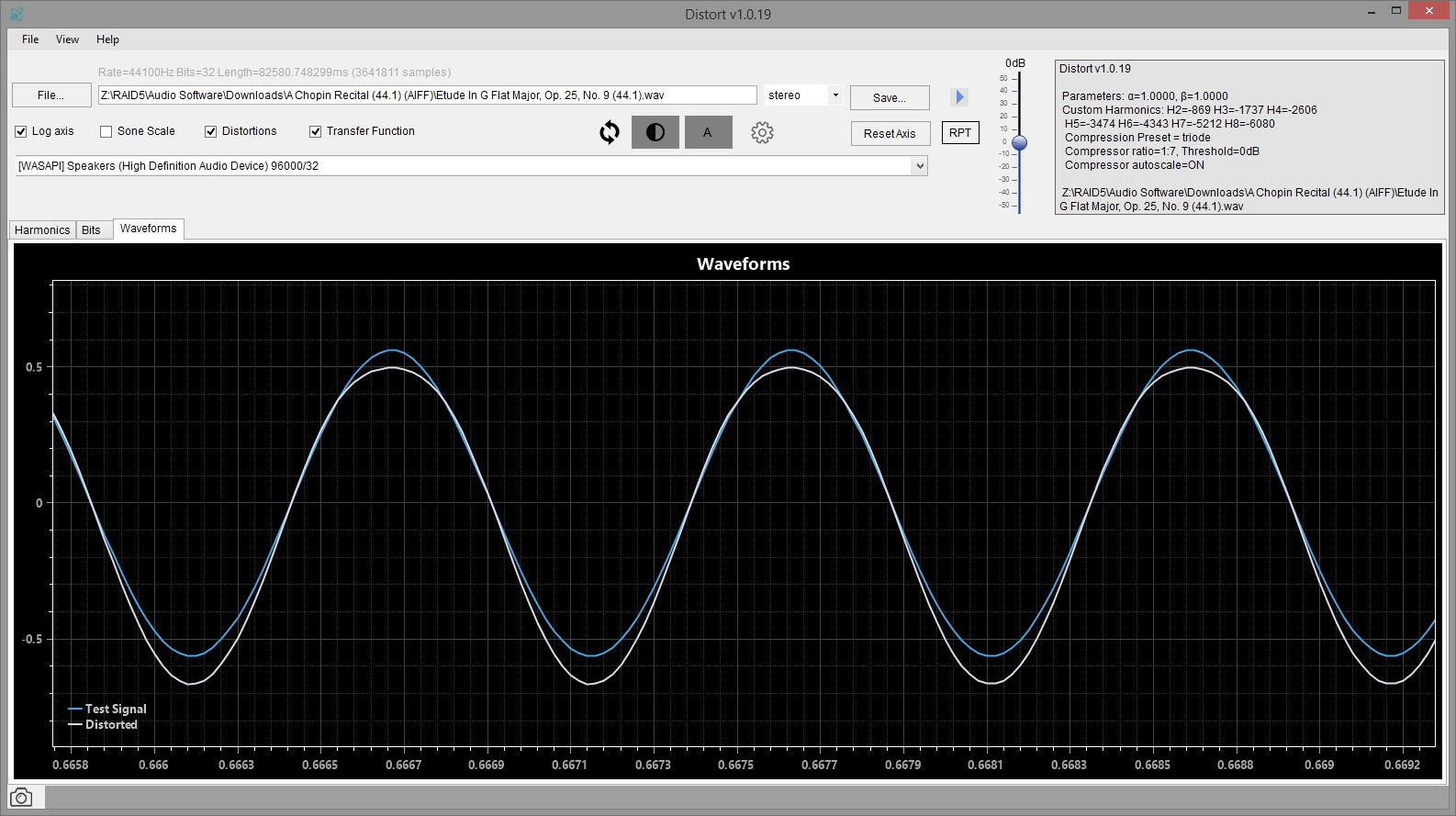This screenshot has width=1456, height=816.
Task: Click the 0.6658 x-axis label
Action: 71,765
